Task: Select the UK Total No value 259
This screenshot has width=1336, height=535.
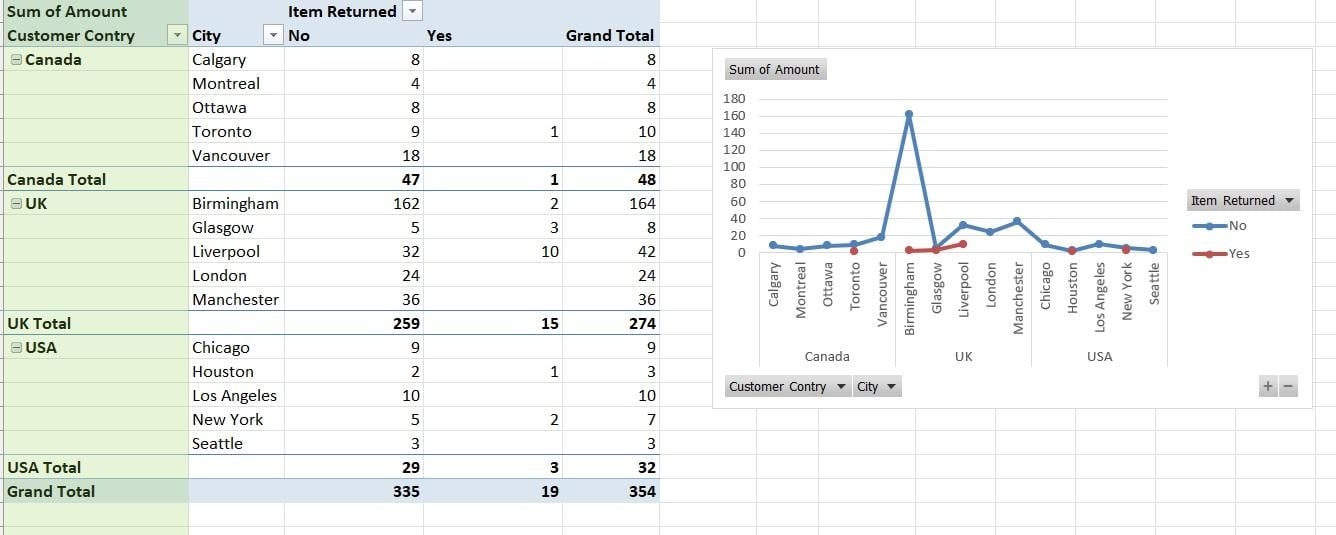Action: point(354,324)
